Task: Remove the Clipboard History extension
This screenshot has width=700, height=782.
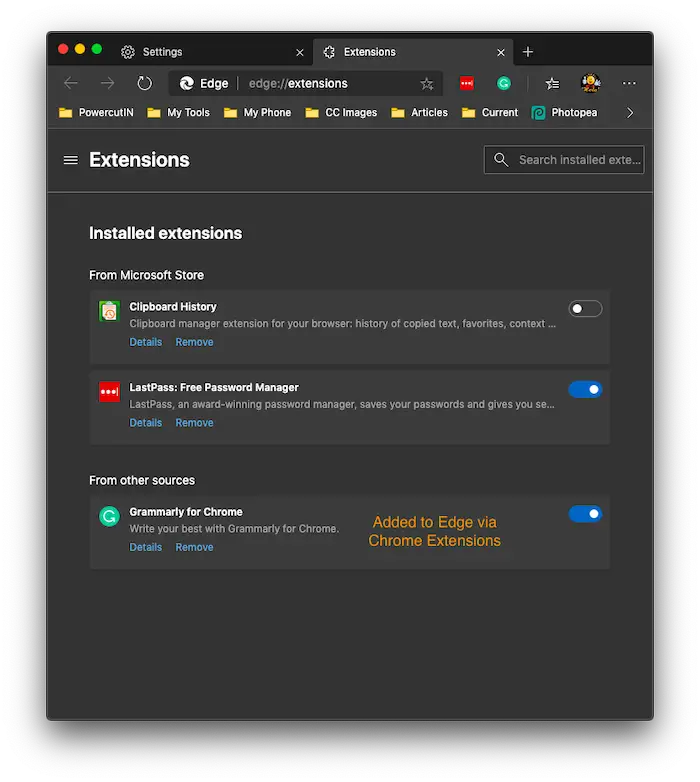Action: pyautogui.click(x=194, y=342)
